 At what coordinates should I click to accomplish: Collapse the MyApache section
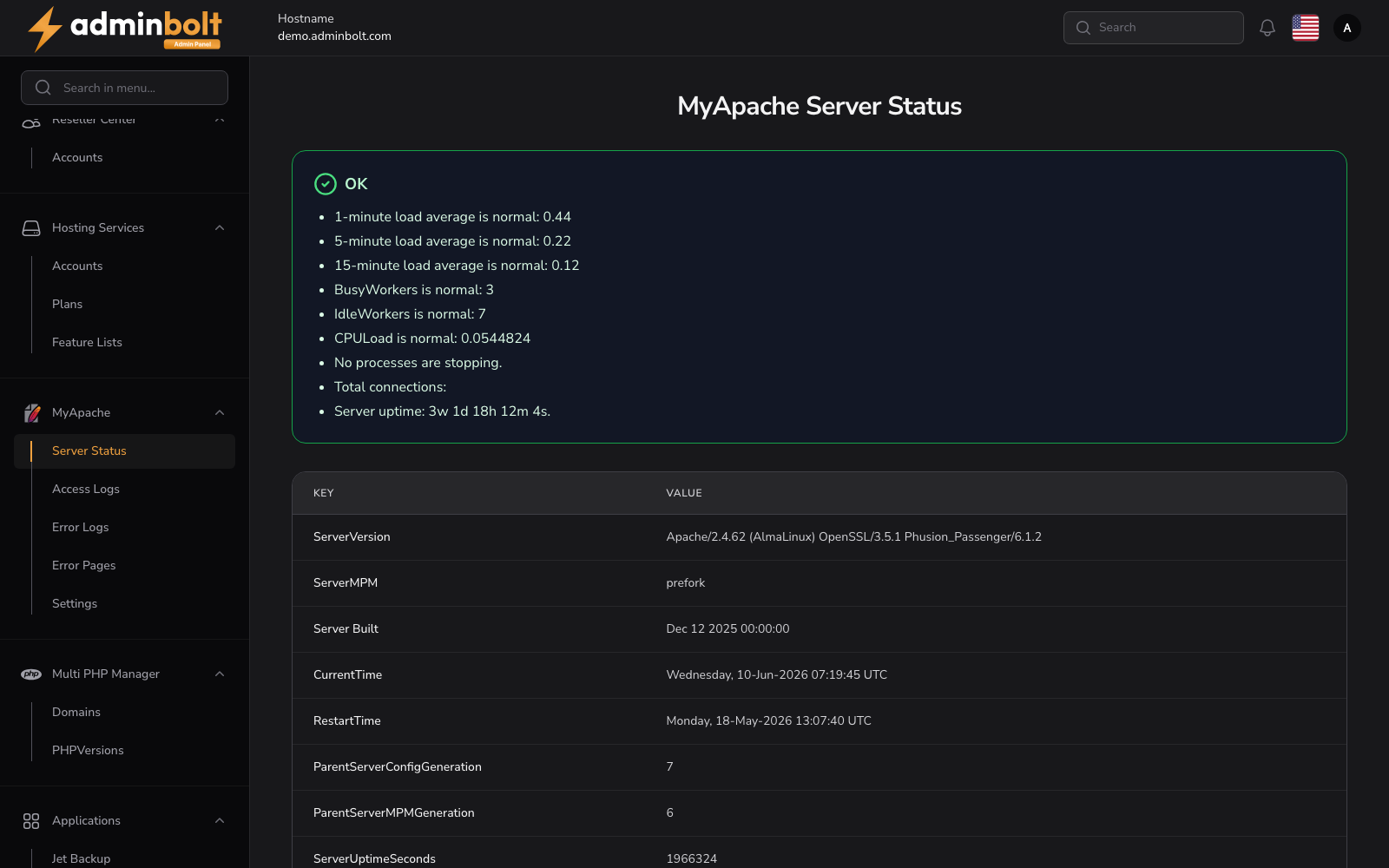tap(220, 413)
